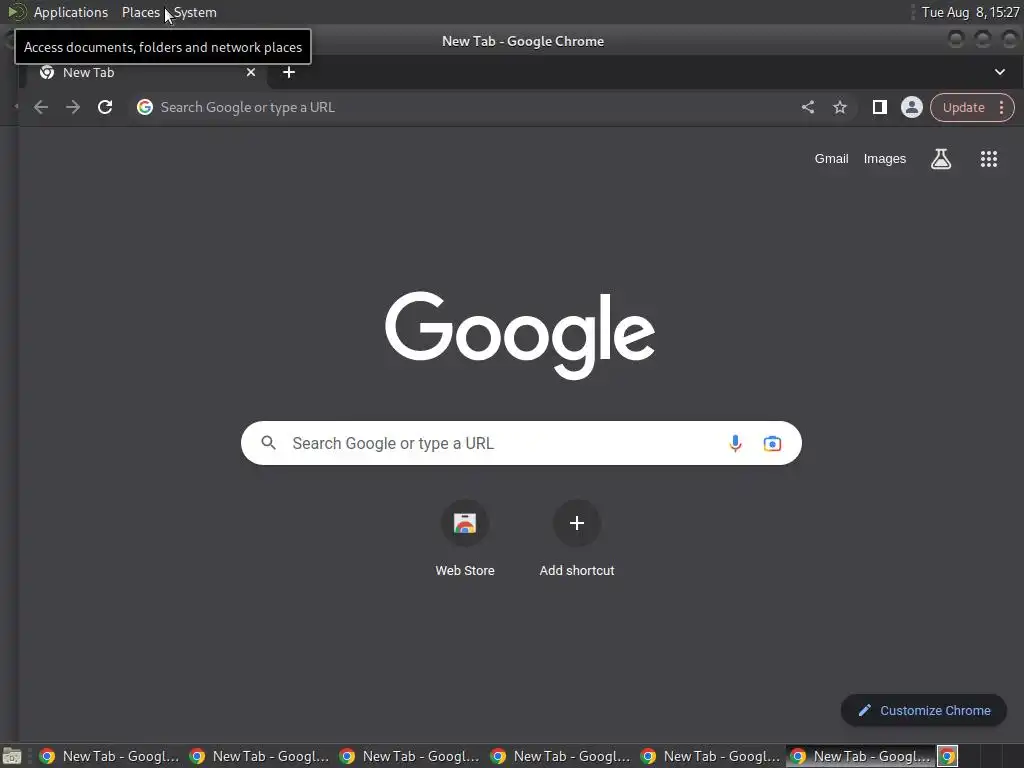Reload the current page

point(105,107)
